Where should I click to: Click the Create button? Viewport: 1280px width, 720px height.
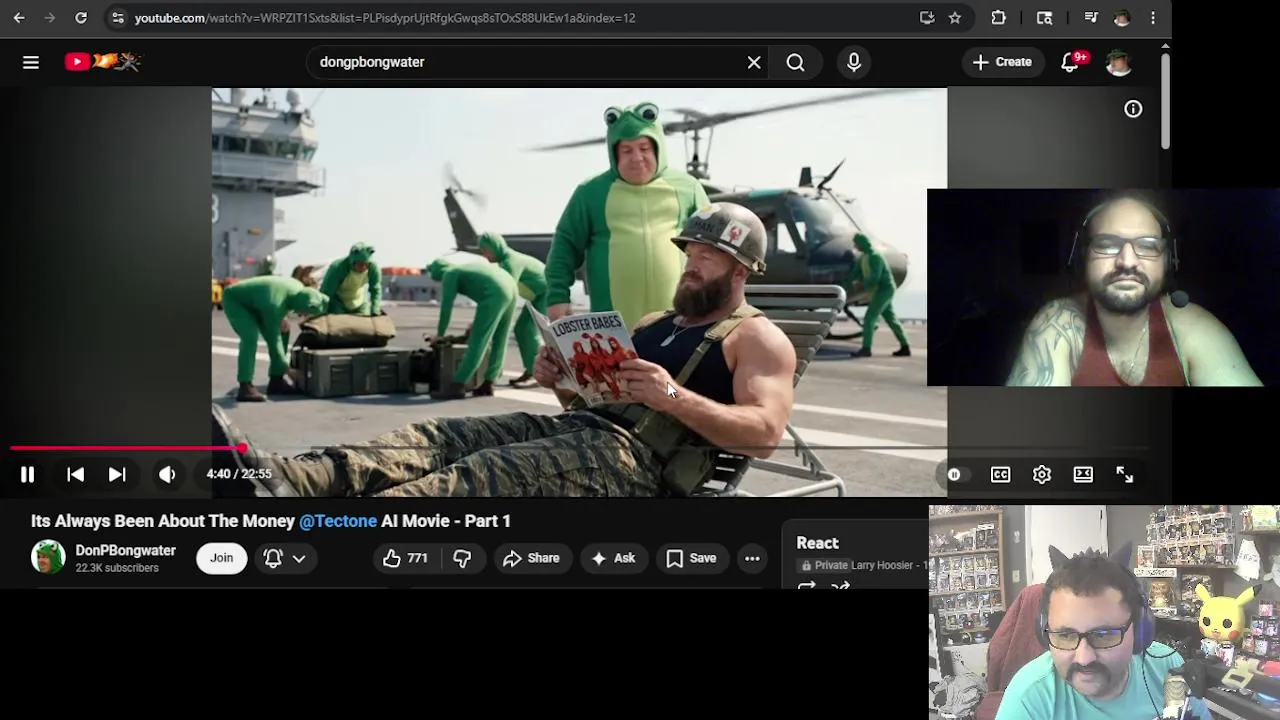(1002, 62)
